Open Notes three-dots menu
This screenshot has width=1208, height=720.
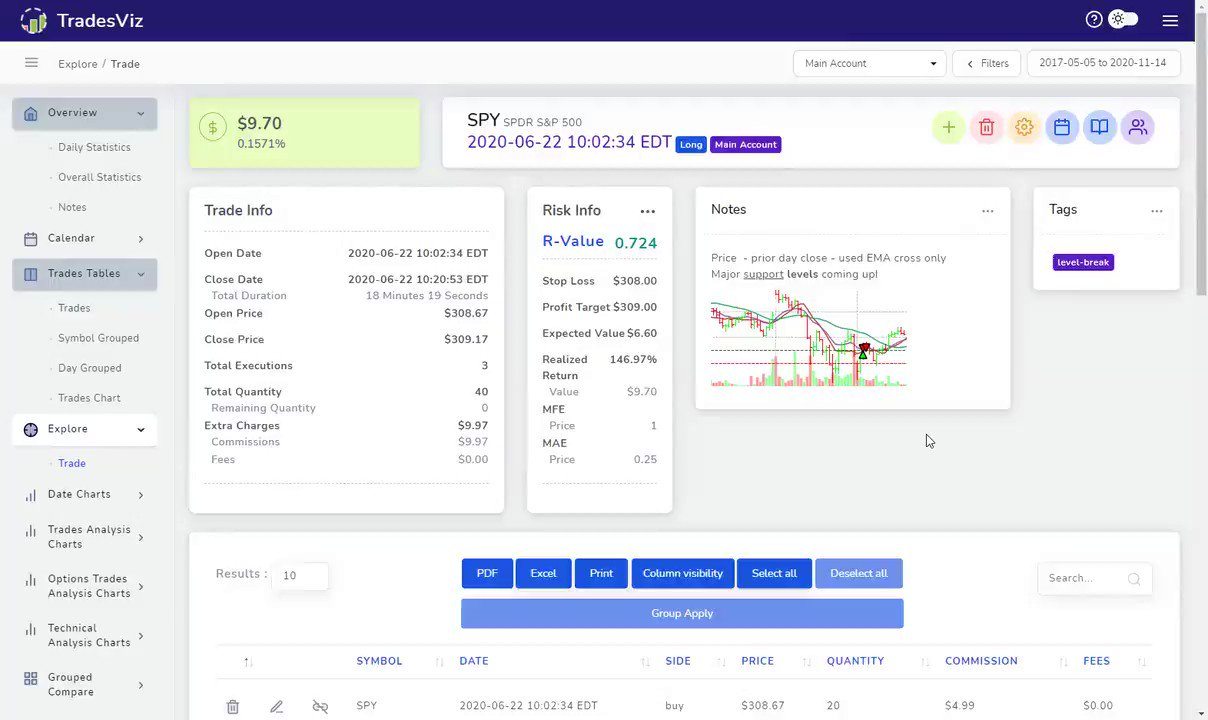[x=988, y=211]
